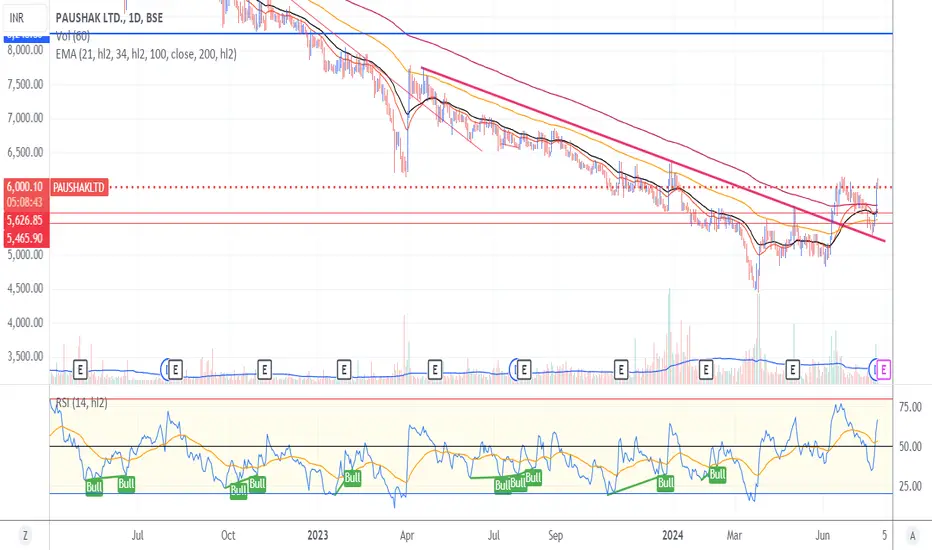The image size is (932, 550).
Task: Click the 5,465.90 price label
Action: (x=25, y=238)
